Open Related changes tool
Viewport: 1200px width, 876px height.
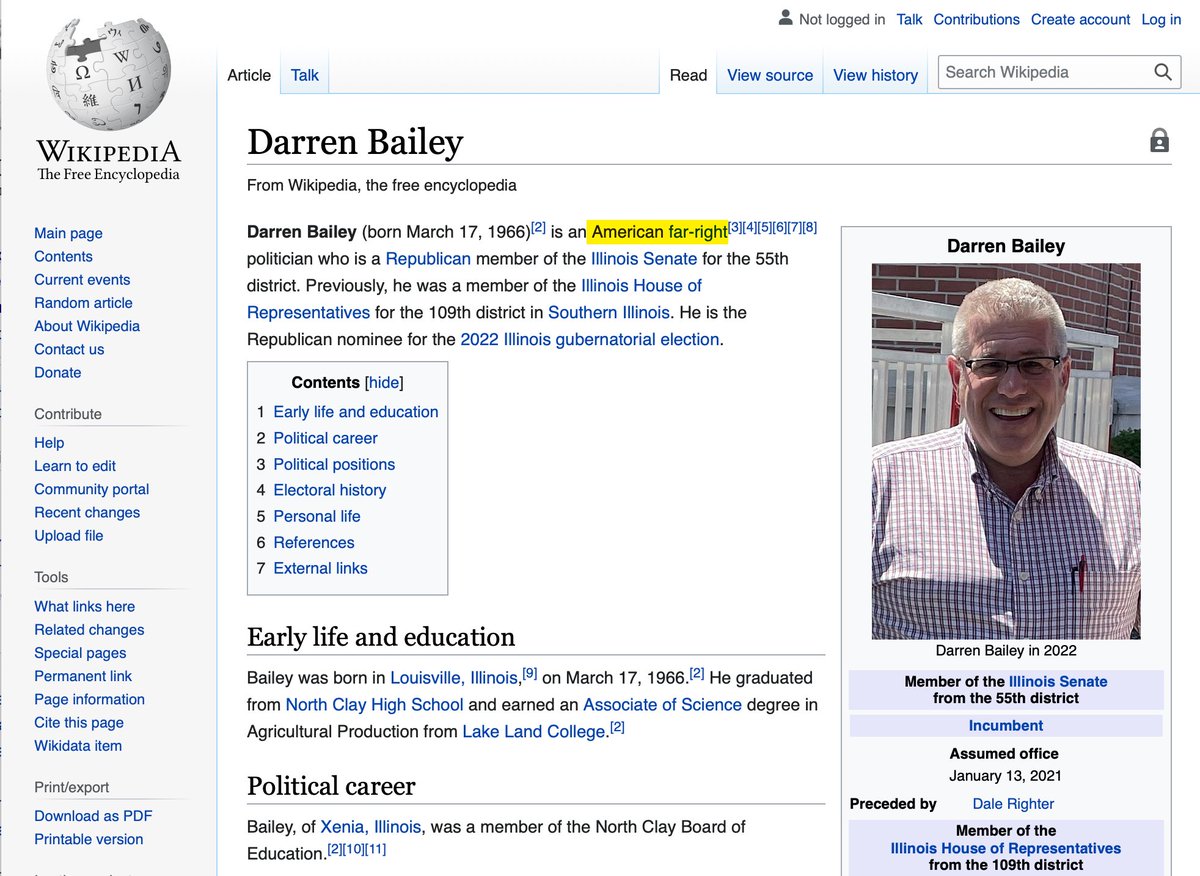[89, 629]
